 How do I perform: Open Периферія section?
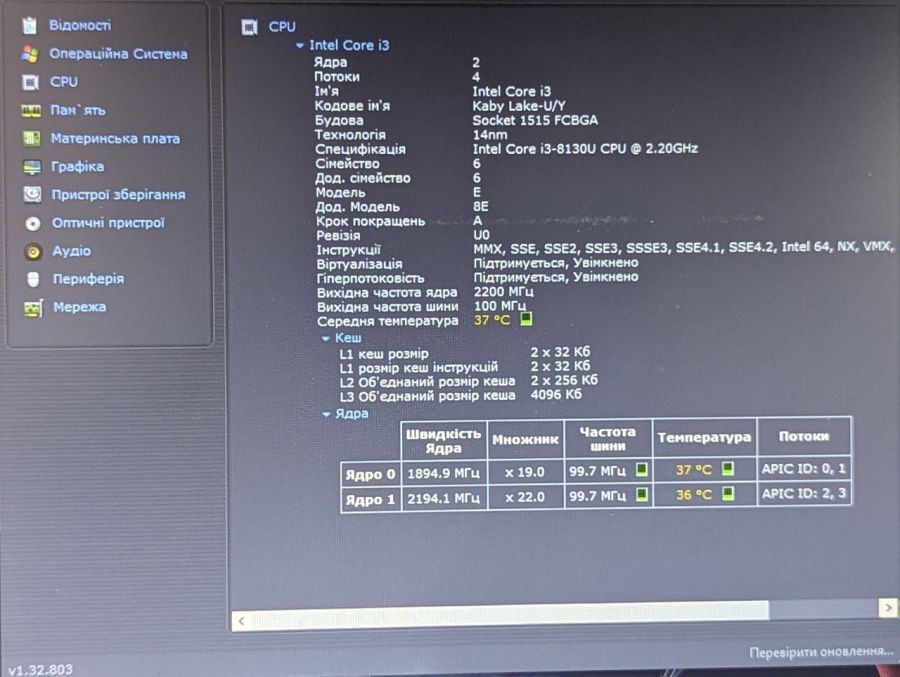pyautogui.click(x=88, y=279)
